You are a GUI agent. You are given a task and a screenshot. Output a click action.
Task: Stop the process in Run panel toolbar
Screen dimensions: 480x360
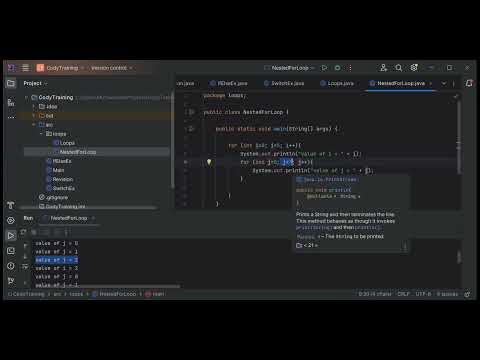pyautogui.click(x=34, y=232)
